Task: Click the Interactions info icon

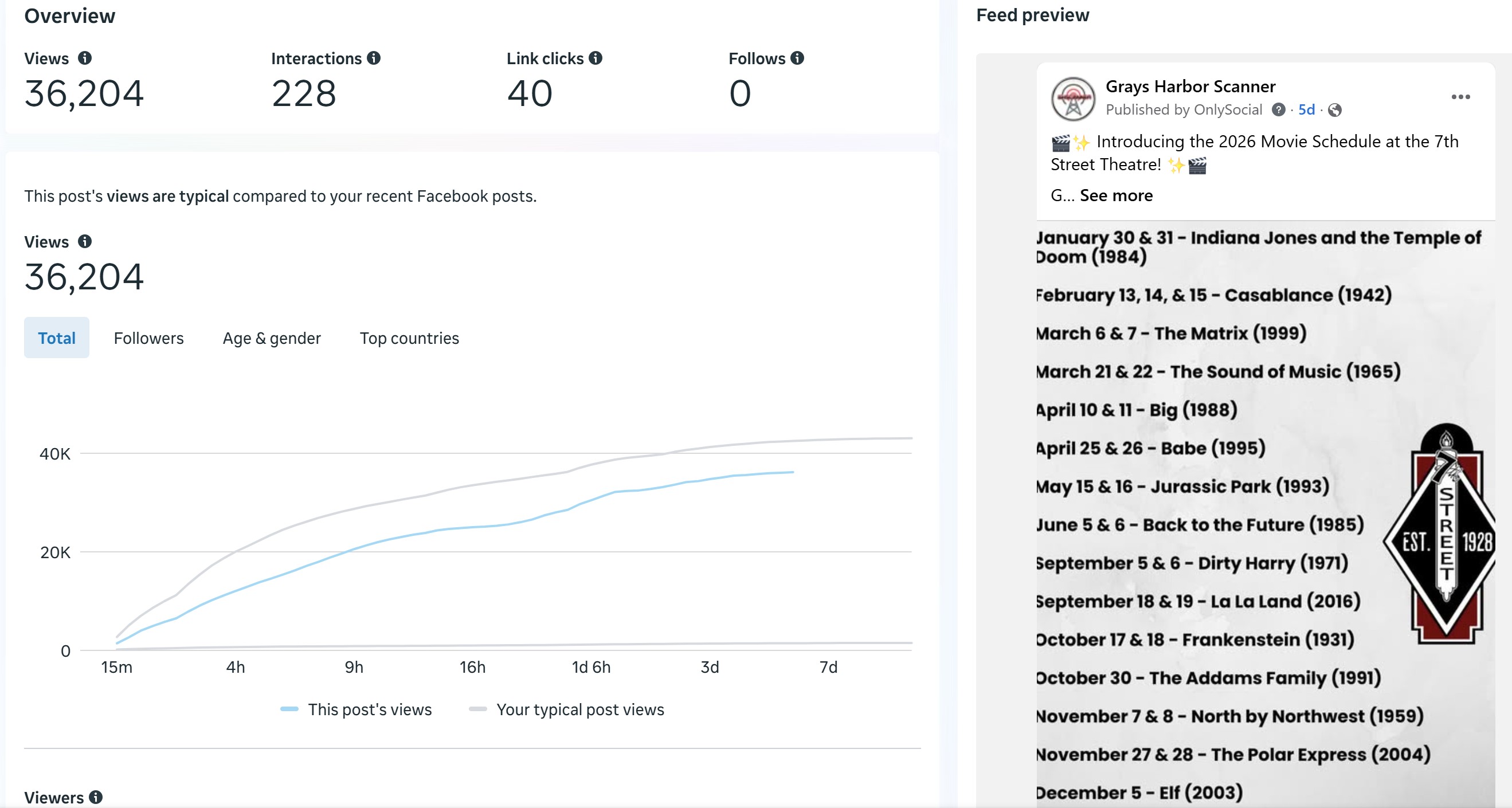Action: click(374, 58)
